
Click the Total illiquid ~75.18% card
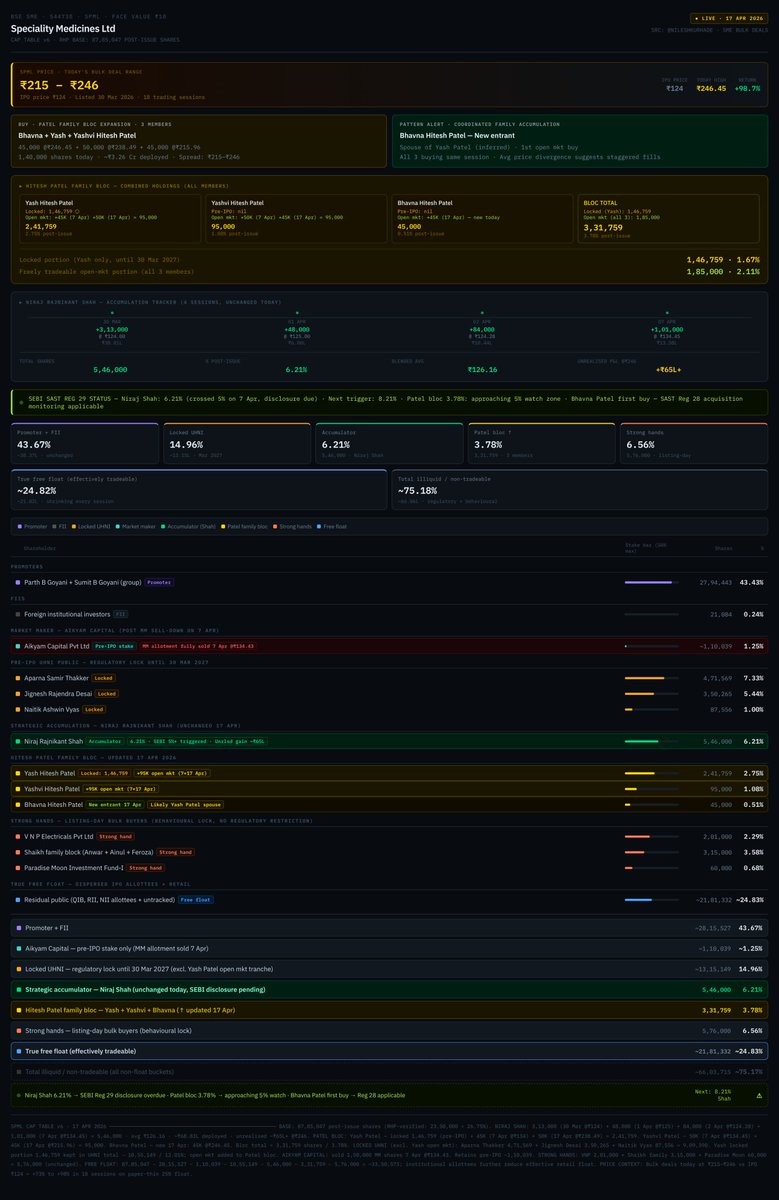coord(579,489)
